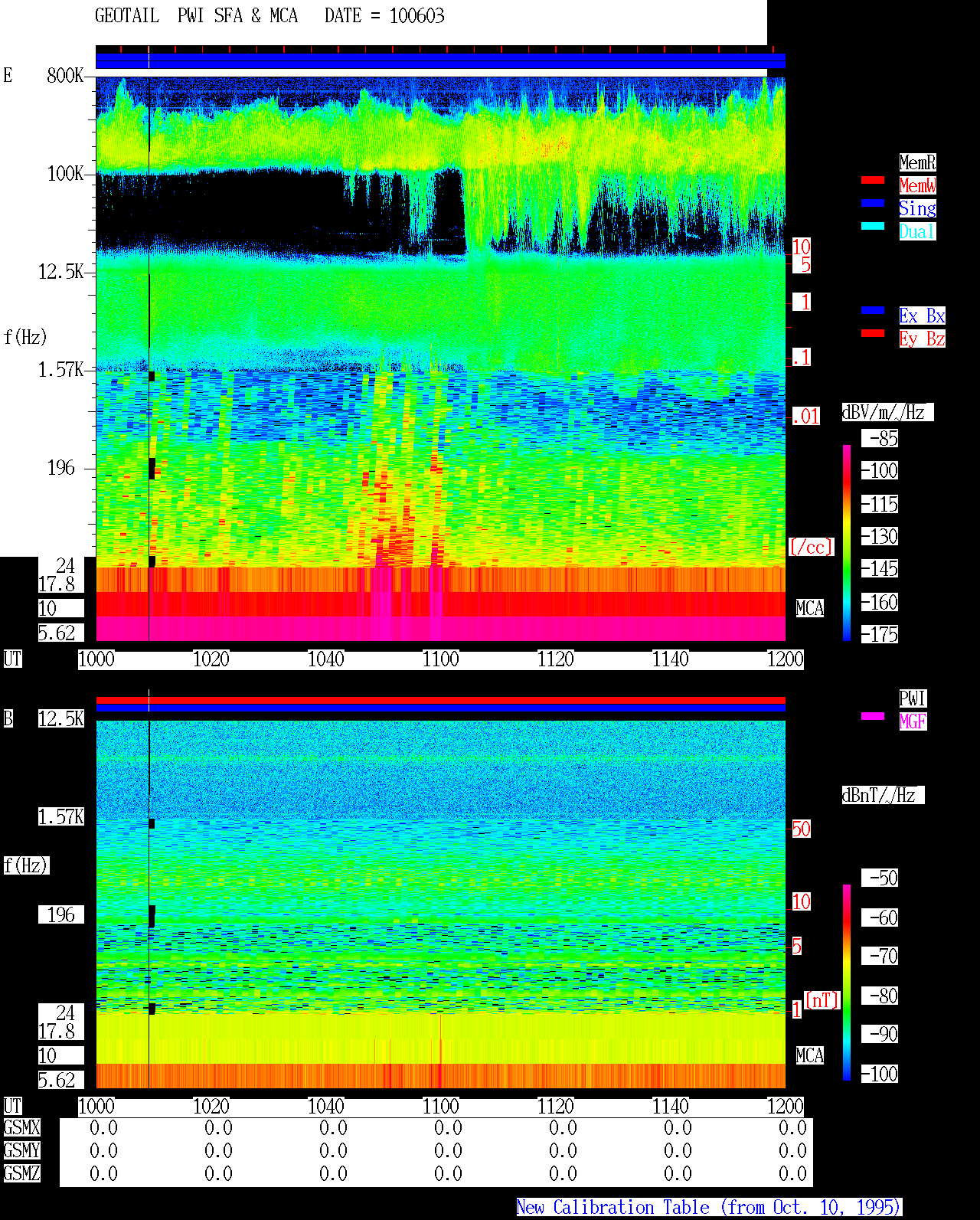The width and height of the screenshot is (980, 1220).
Task: Select the blue Ex Bx legend swatch
Action: (x=873, y=310)
